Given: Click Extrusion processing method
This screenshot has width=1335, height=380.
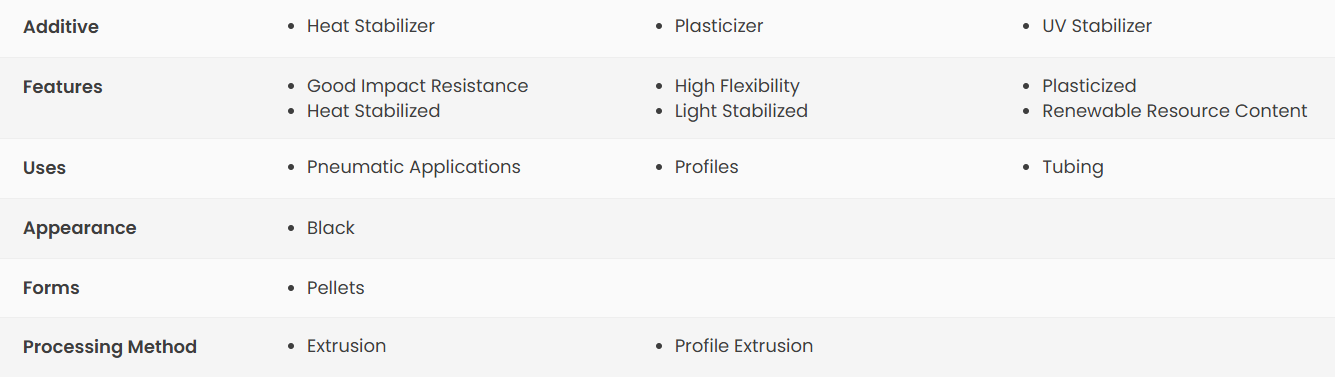Looking at the screenshot, I should 346,346.
